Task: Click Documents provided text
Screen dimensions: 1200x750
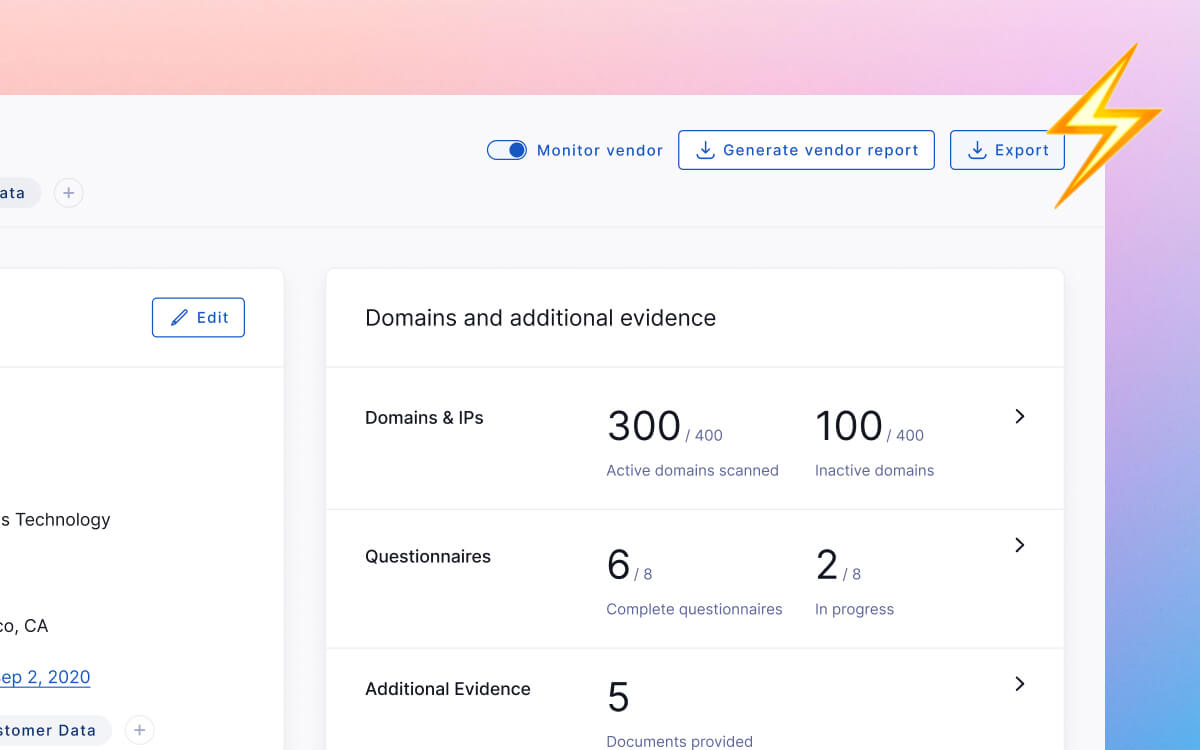Action: pyautogui.click(x=679, y=741)
